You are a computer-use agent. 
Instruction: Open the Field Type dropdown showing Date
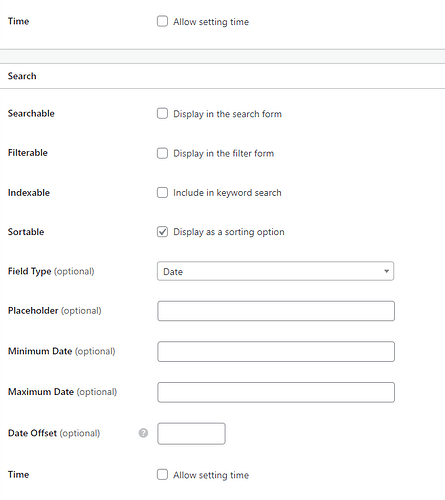tap(275, 271)
